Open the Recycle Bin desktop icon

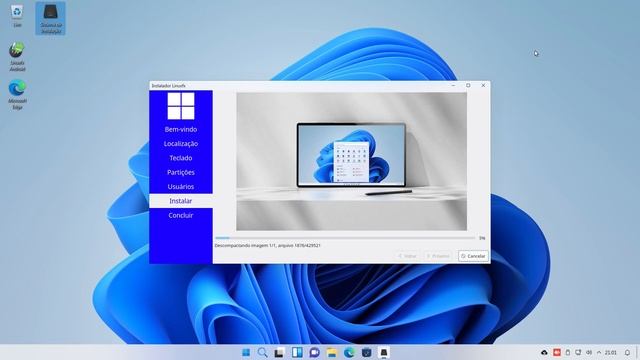[17, 16]
